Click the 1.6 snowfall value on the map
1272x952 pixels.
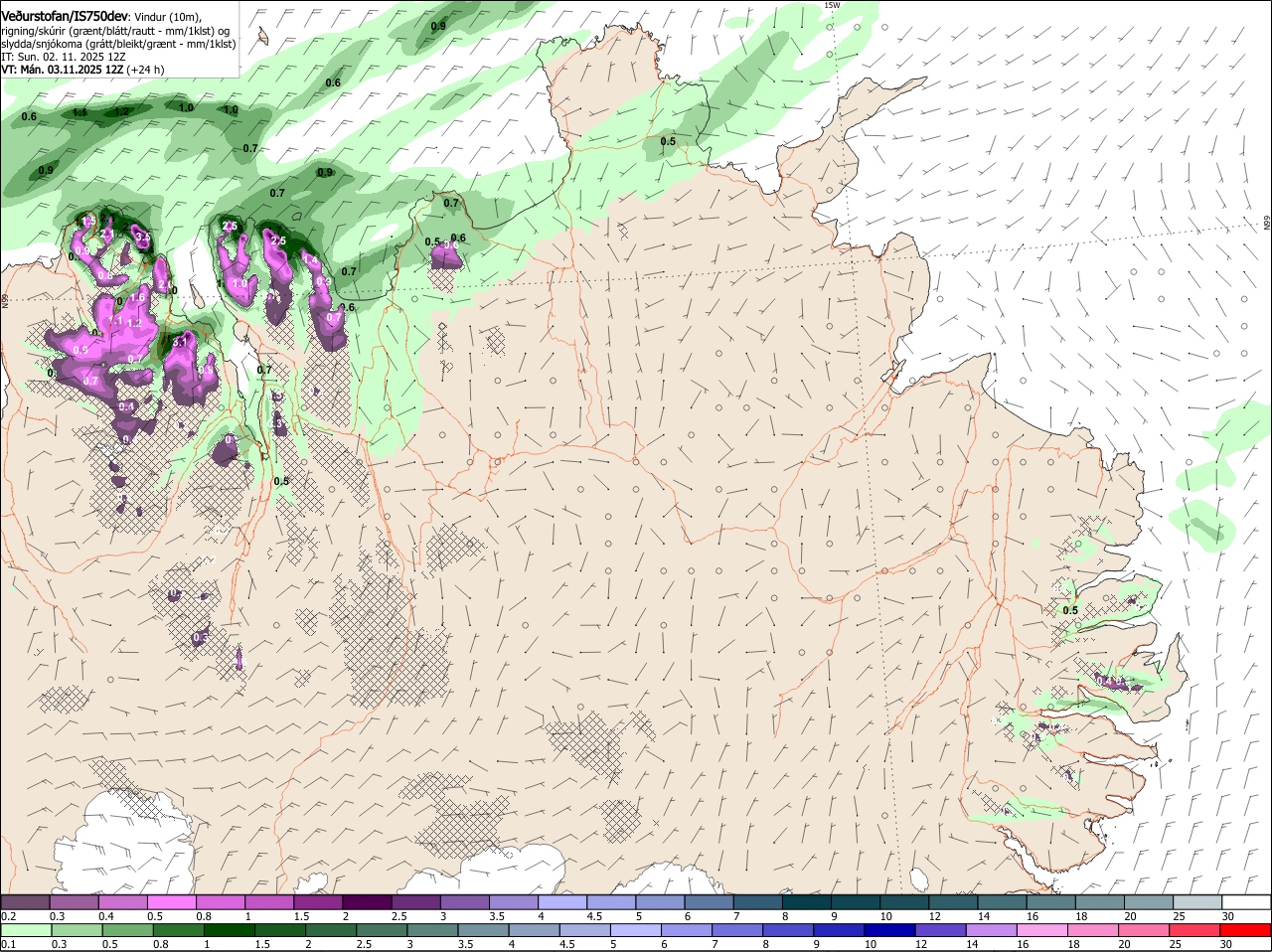(137, 296)
